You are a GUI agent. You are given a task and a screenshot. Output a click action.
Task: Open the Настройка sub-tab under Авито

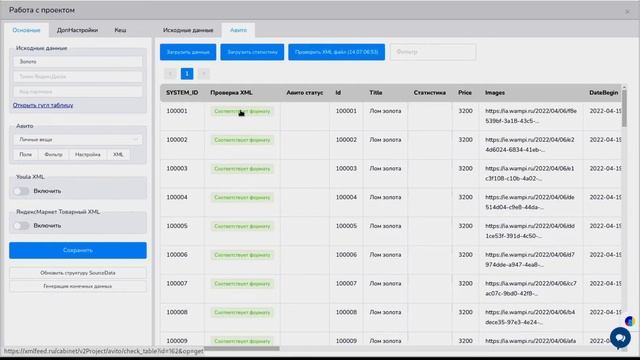coord(88,155)
